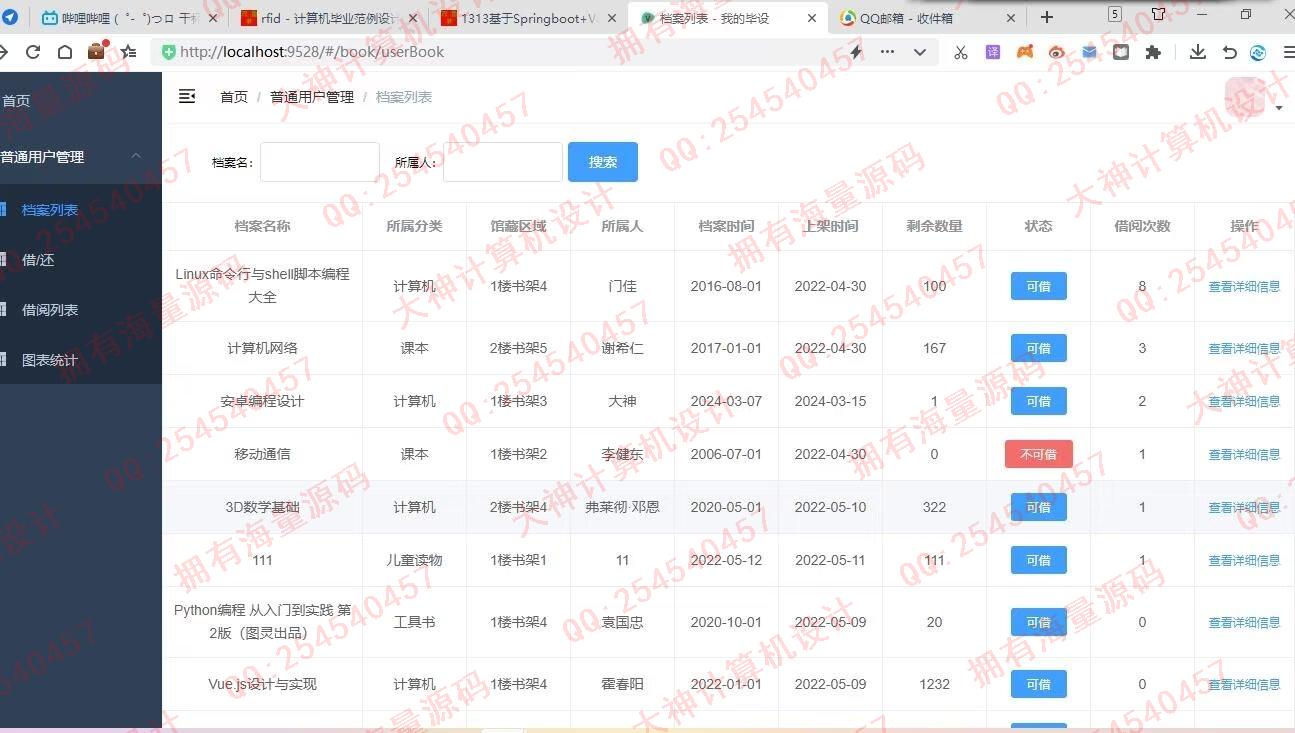The width and height of the screenshot is (1295, 733).
Task: Click the blue circular sync icon in toolbar
Action: click(x=1259, y=52)
